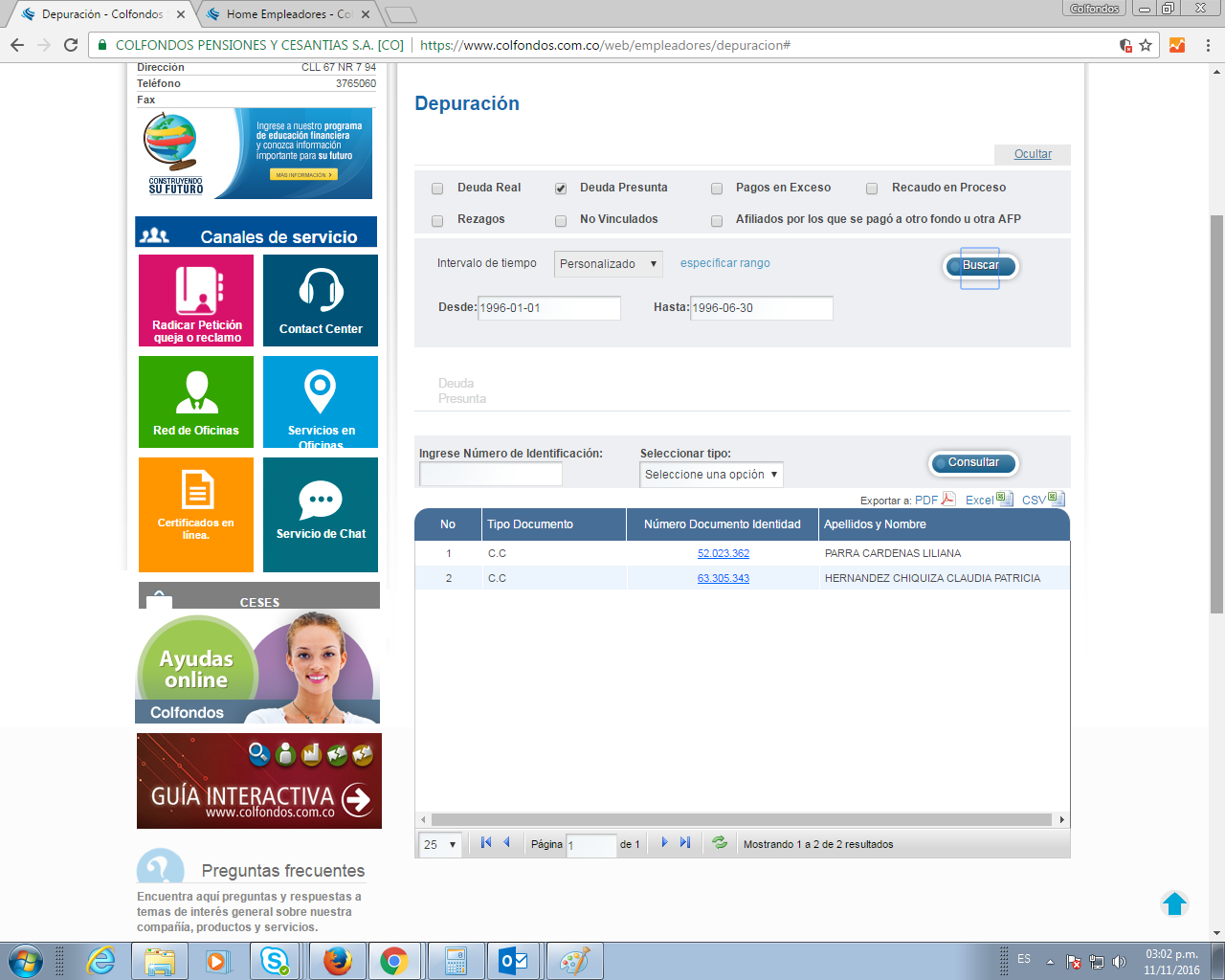Click the blue scroll-to-top arrow
Viewport: 1225px width, 980px height.
pos(1174,903)
